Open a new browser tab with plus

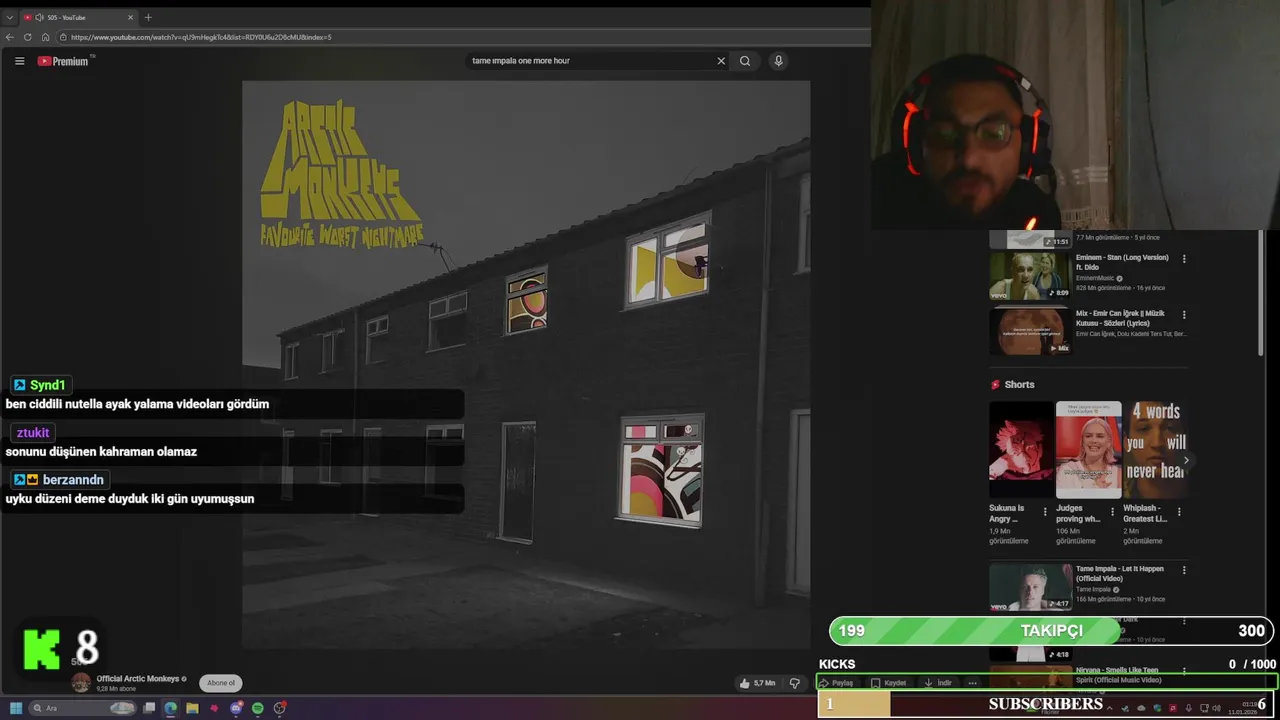148,17
